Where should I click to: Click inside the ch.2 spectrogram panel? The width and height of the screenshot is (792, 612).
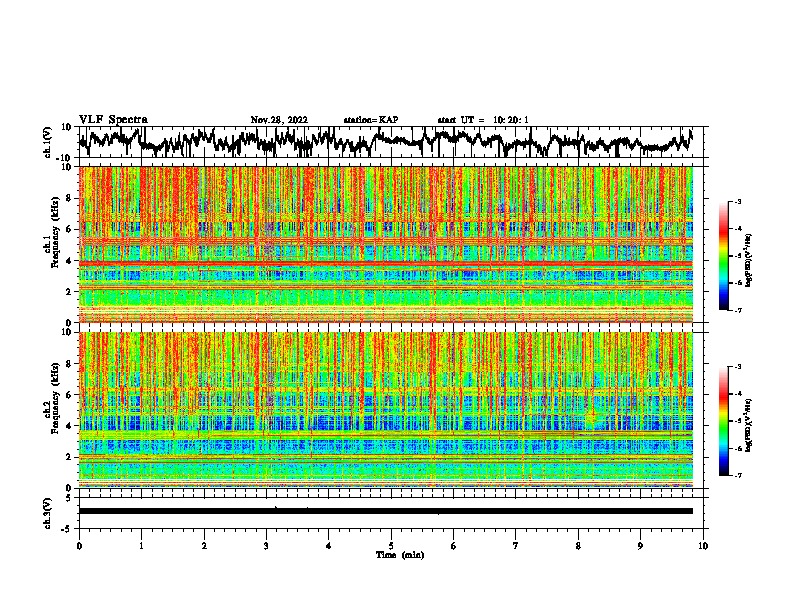coord(386,410)
